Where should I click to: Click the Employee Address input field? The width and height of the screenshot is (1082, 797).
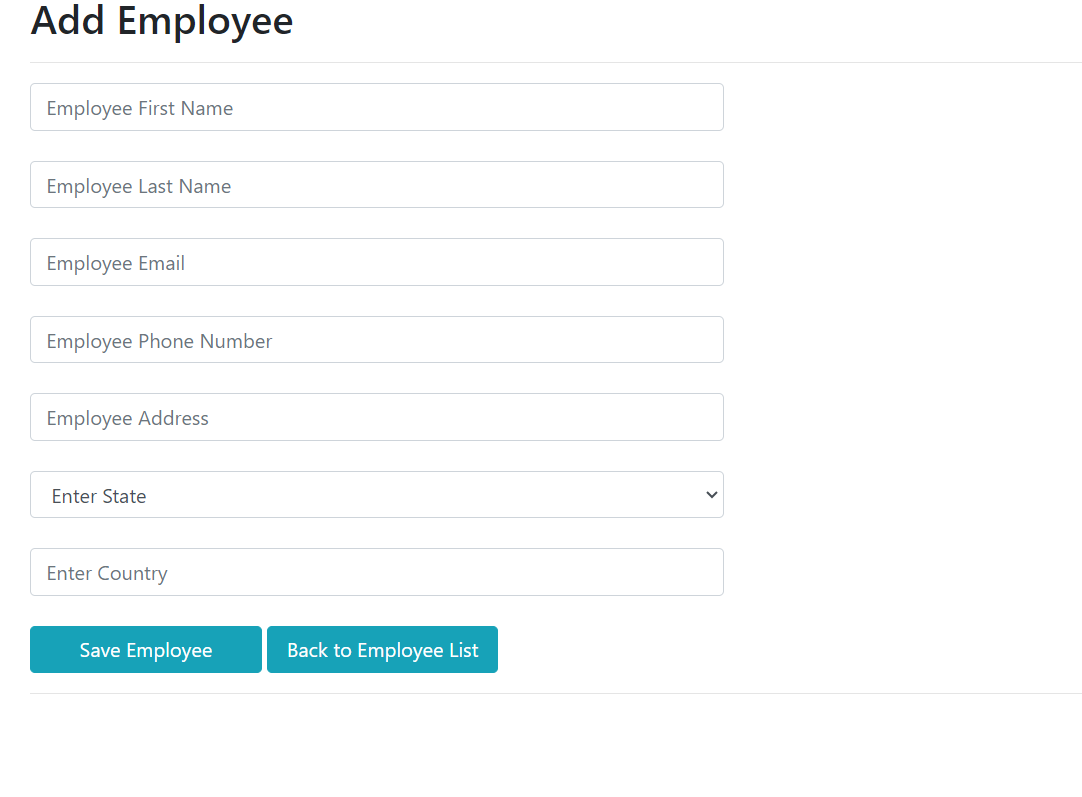tap(377, 417)
